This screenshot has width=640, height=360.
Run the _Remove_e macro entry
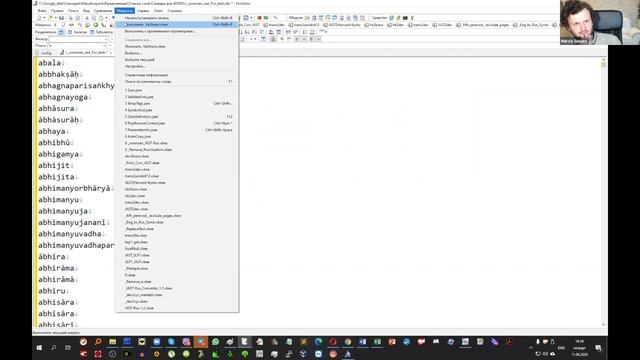178,282
